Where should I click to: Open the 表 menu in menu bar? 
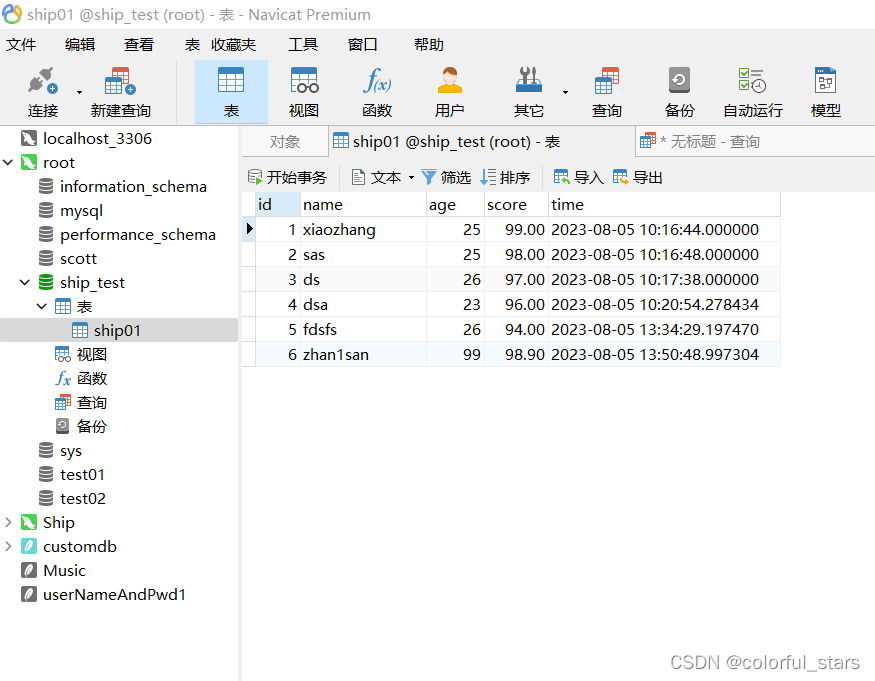click(193, 45)
